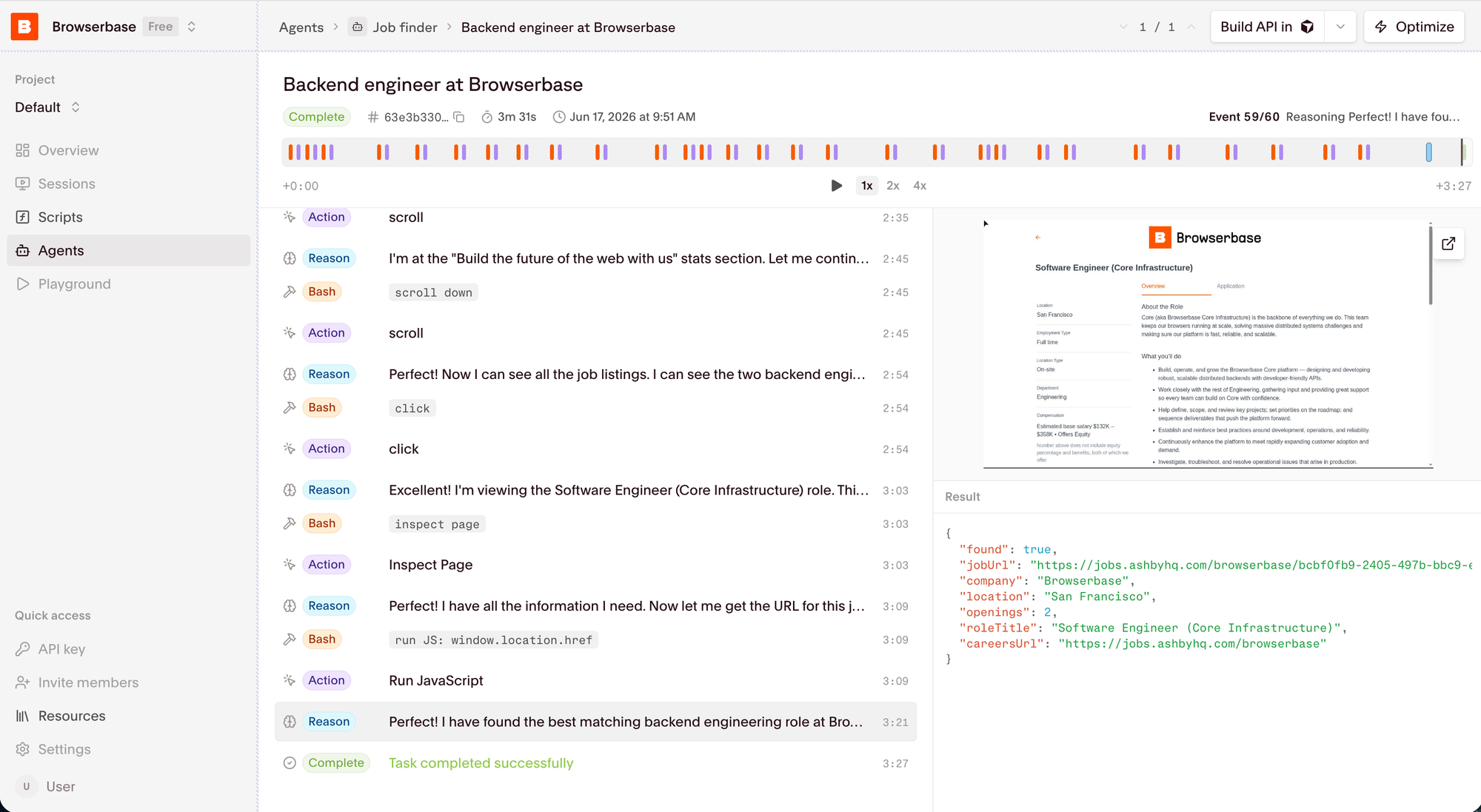Image resolution: width=1481 pixels, height=812 pixels.
Task: Select the highlighted Reason row at 3:21
Action: 595,722
